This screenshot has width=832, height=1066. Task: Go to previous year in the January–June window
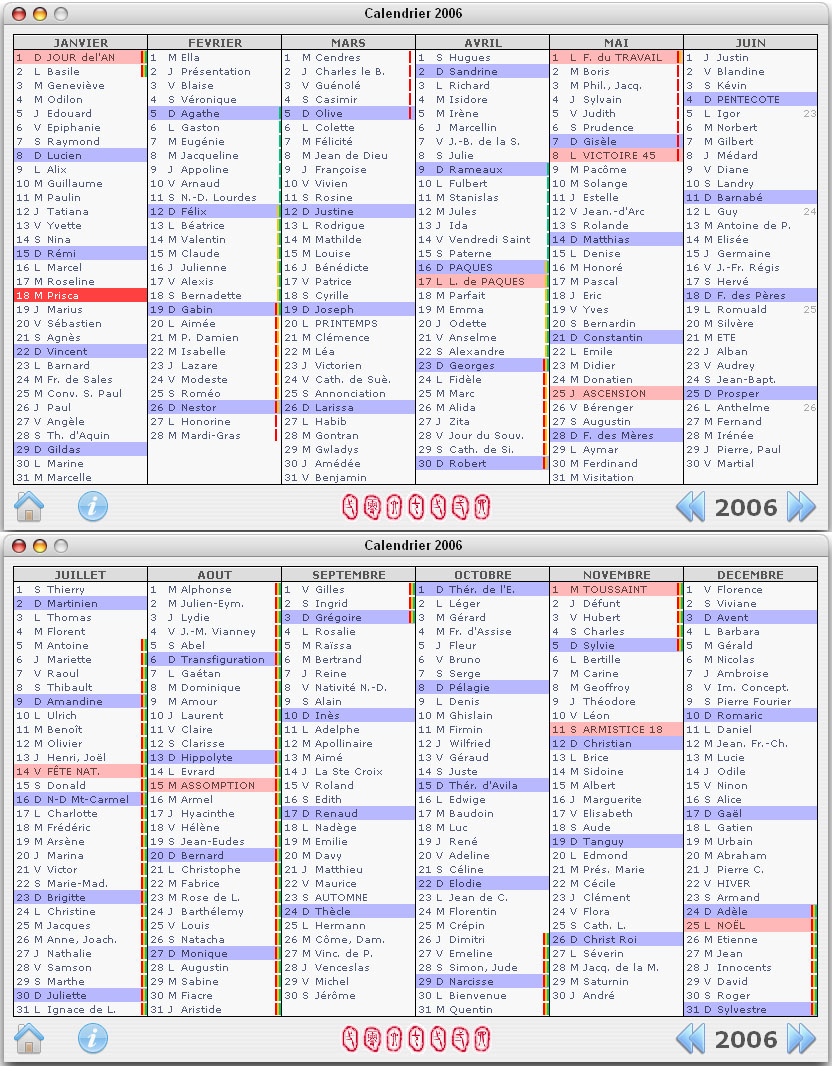(691, 507)
